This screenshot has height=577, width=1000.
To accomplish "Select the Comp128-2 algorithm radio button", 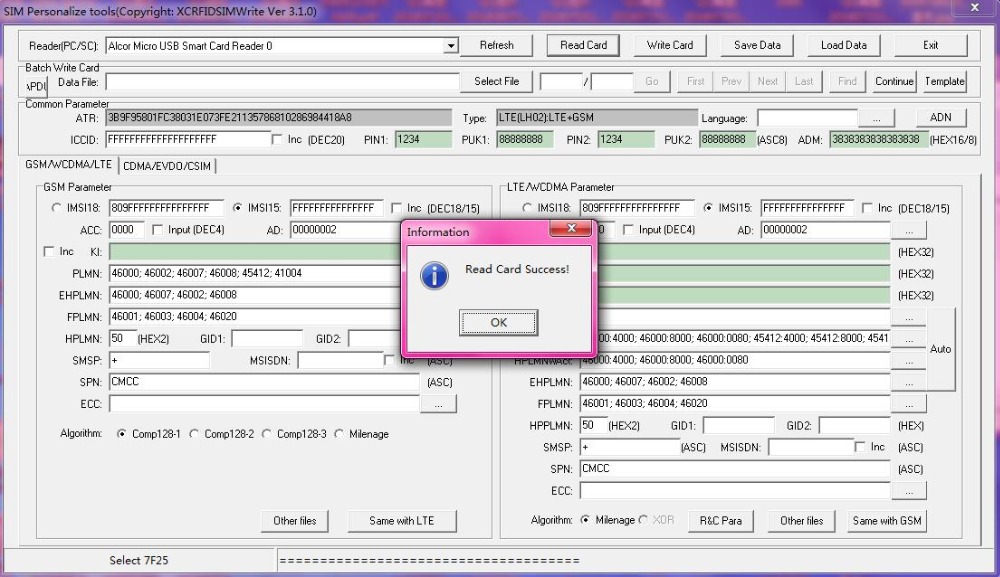I will pyautogui.click(x=195, y=435).
